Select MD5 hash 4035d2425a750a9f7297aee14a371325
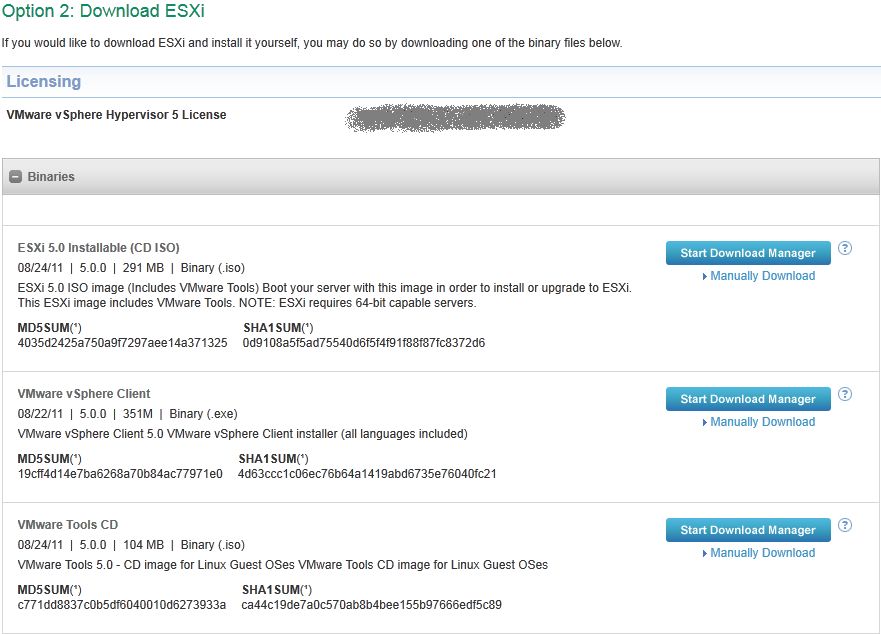The width and height of the screenshot is (881, 634). click(x=122, y=343)
